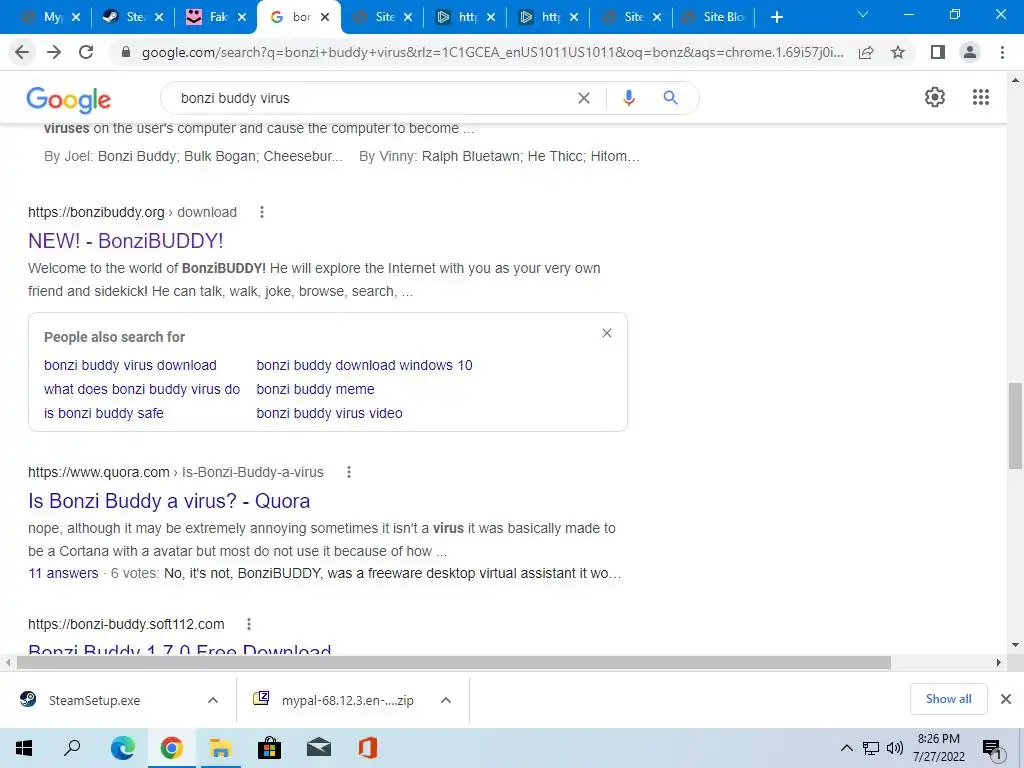Image resolution: width=1024 pixels, height=768 pixels.
Task: Launch Microsoft Edge from taskbar
Action: point(122,748)
